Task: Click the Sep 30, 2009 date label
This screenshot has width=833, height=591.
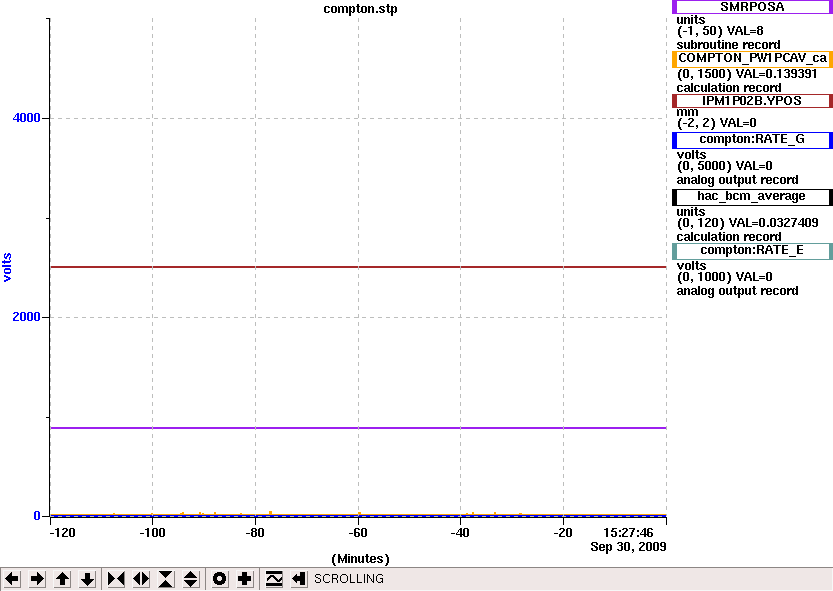Action: (628, 547)
